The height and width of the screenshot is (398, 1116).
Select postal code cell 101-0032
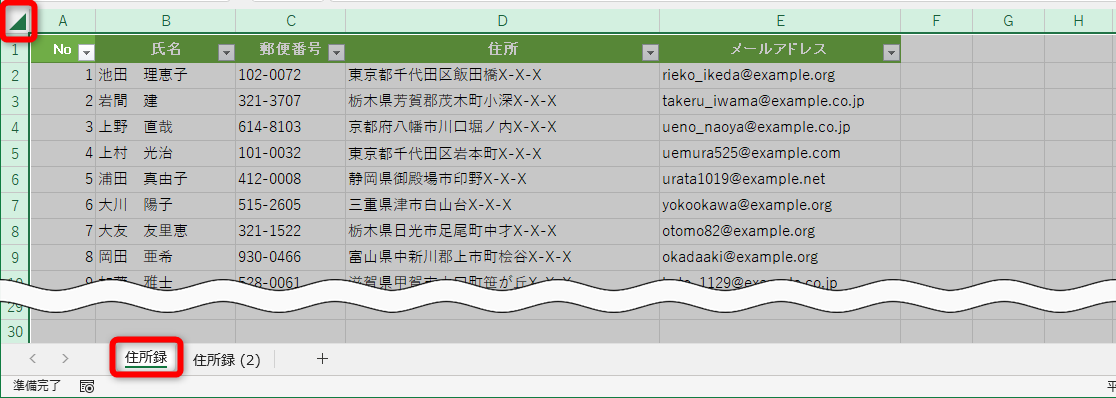tap(290, 154)
